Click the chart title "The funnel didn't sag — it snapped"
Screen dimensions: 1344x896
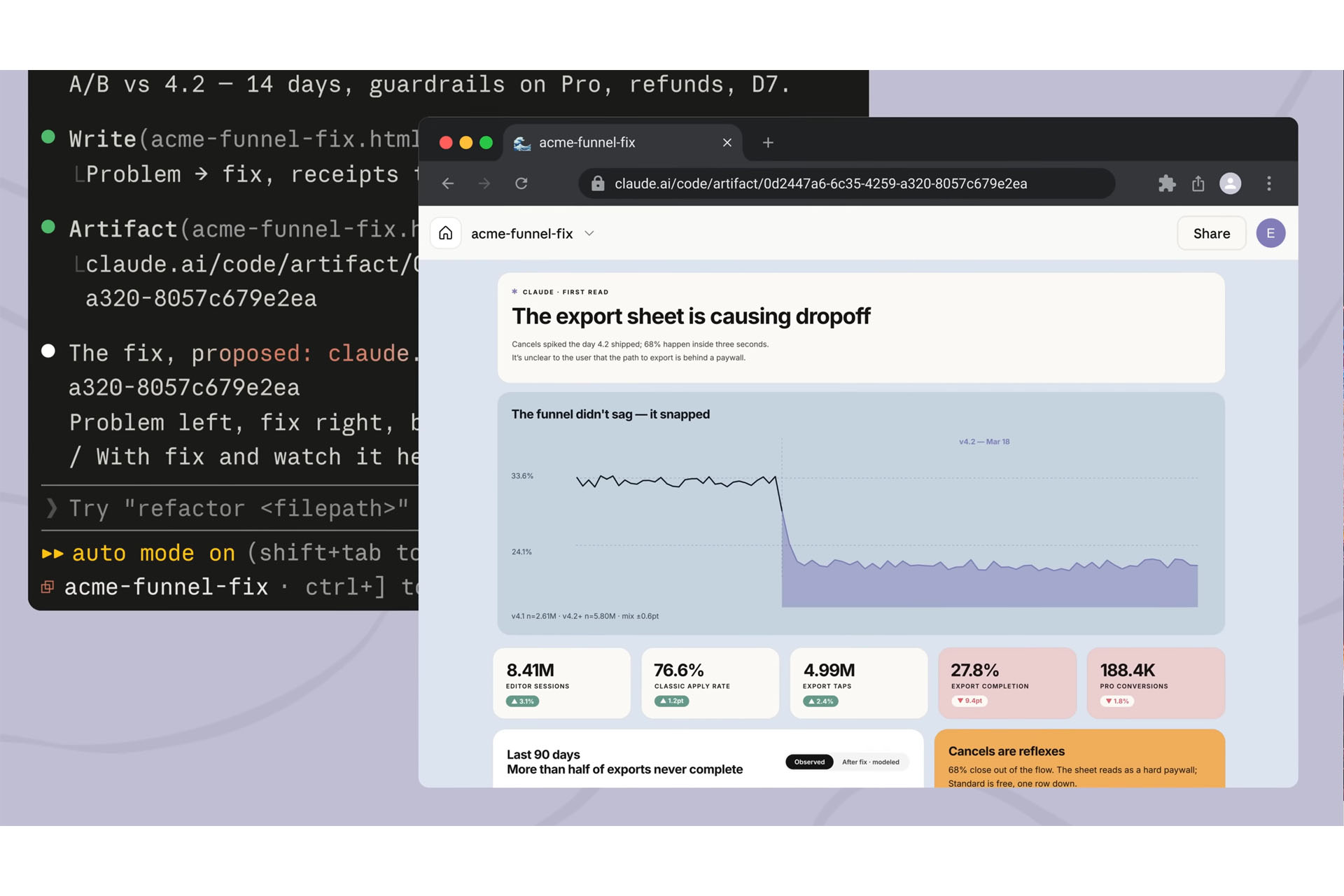tap(610, 414)
